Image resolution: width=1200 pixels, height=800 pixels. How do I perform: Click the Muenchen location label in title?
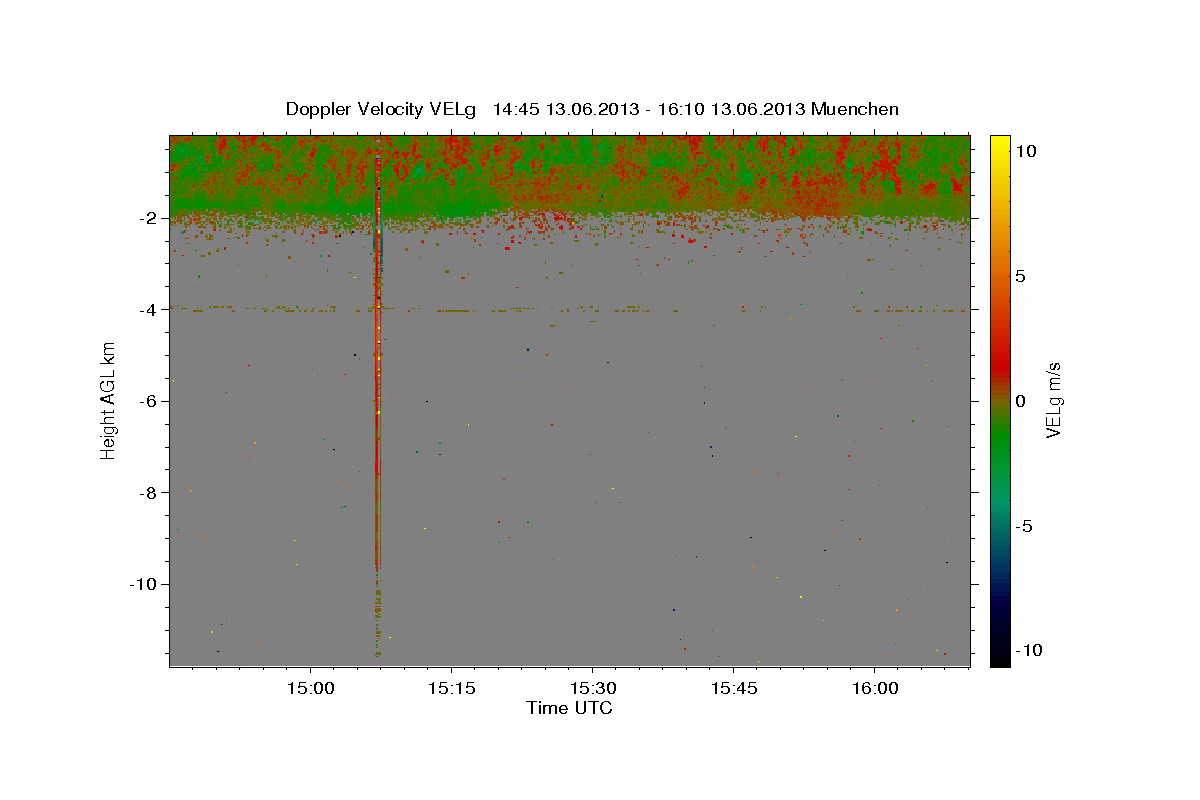(x=856, y=109)
